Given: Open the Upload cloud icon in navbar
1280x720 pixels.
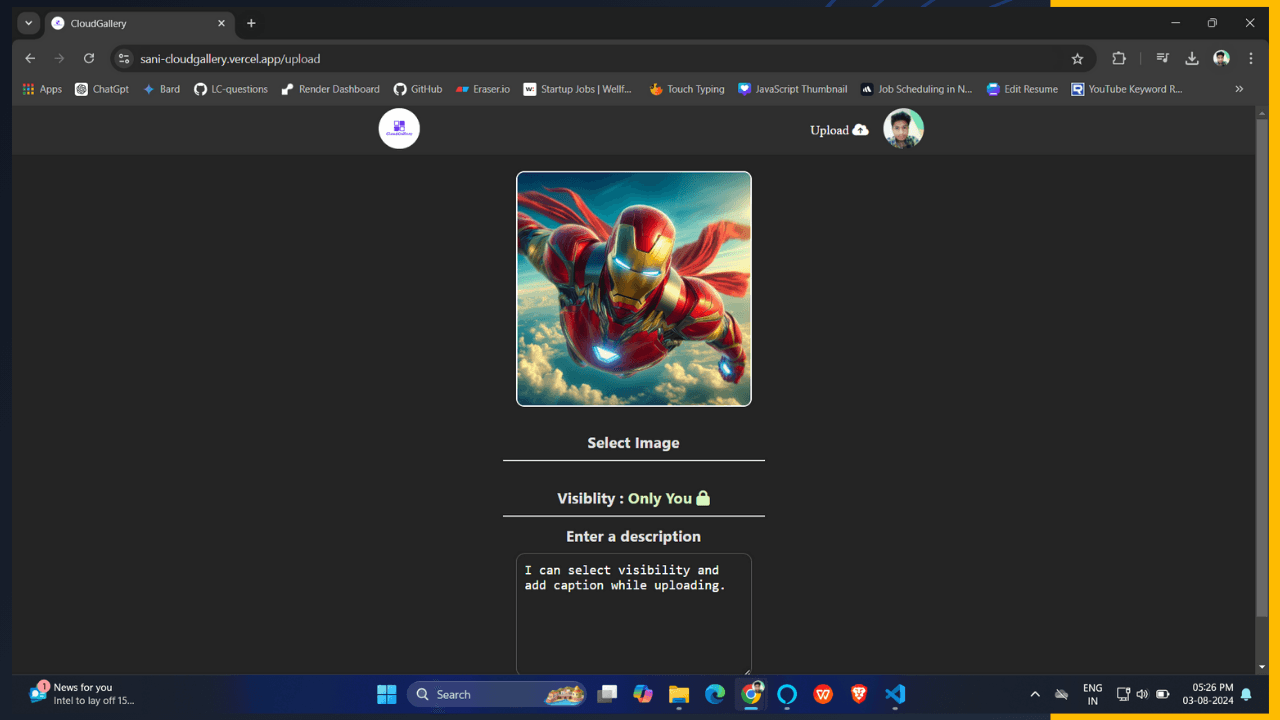Looking at the screenshot, I should pyautogui.click(x=860, y=129).
